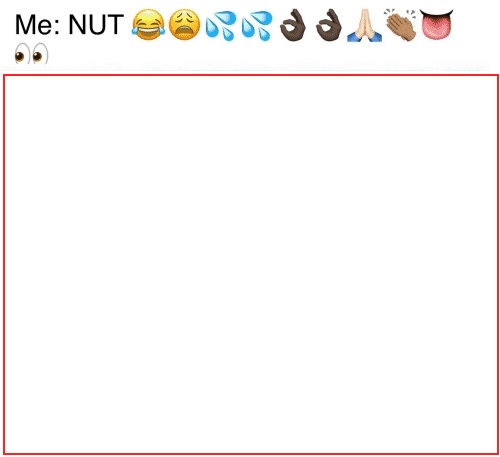Select the second dark OK hand emoji
Viewport: 500px width, 457px height.
[329, 25]
